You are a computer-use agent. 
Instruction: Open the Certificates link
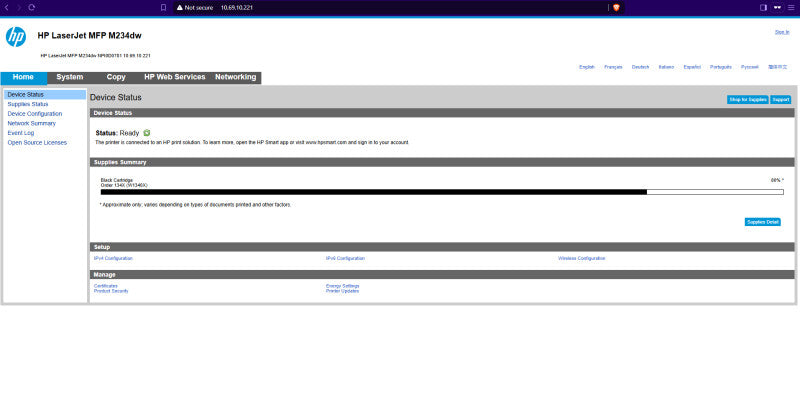106,286
